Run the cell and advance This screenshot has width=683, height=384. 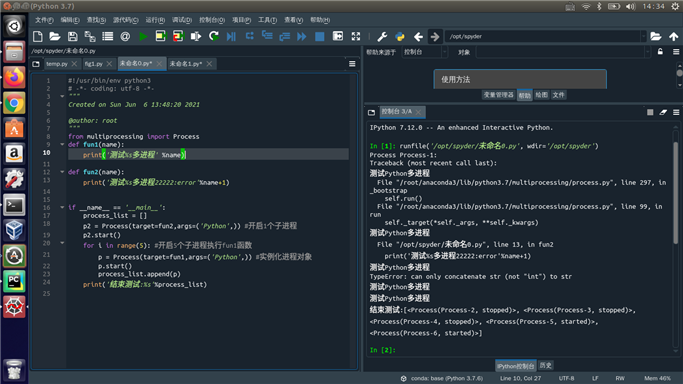(178, 37)
